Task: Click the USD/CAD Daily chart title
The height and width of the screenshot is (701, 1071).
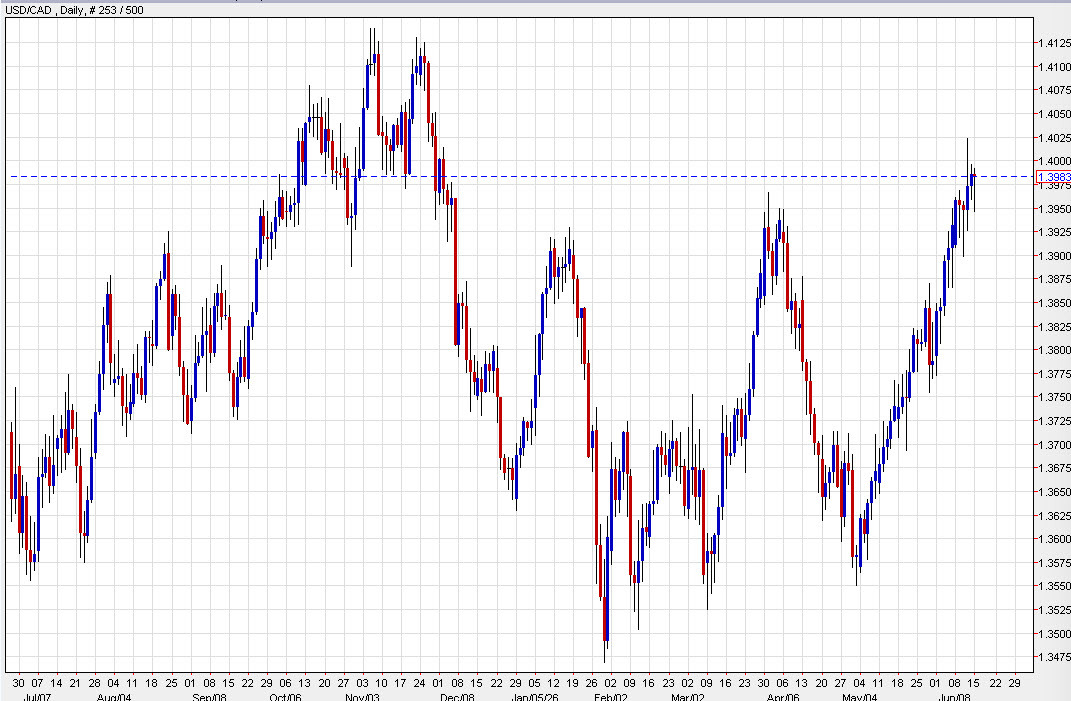Action: coord(74,10)
